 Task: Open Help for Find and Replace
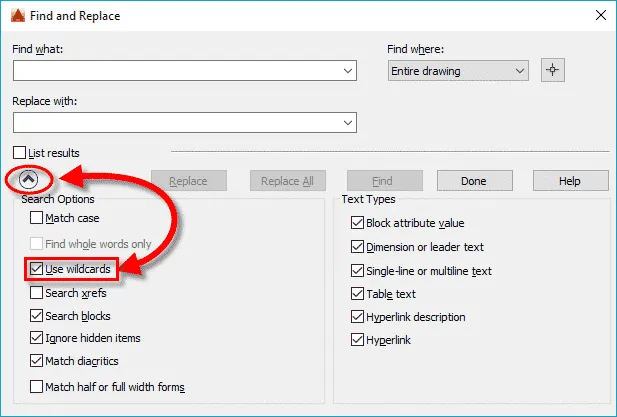click(571, 181)
